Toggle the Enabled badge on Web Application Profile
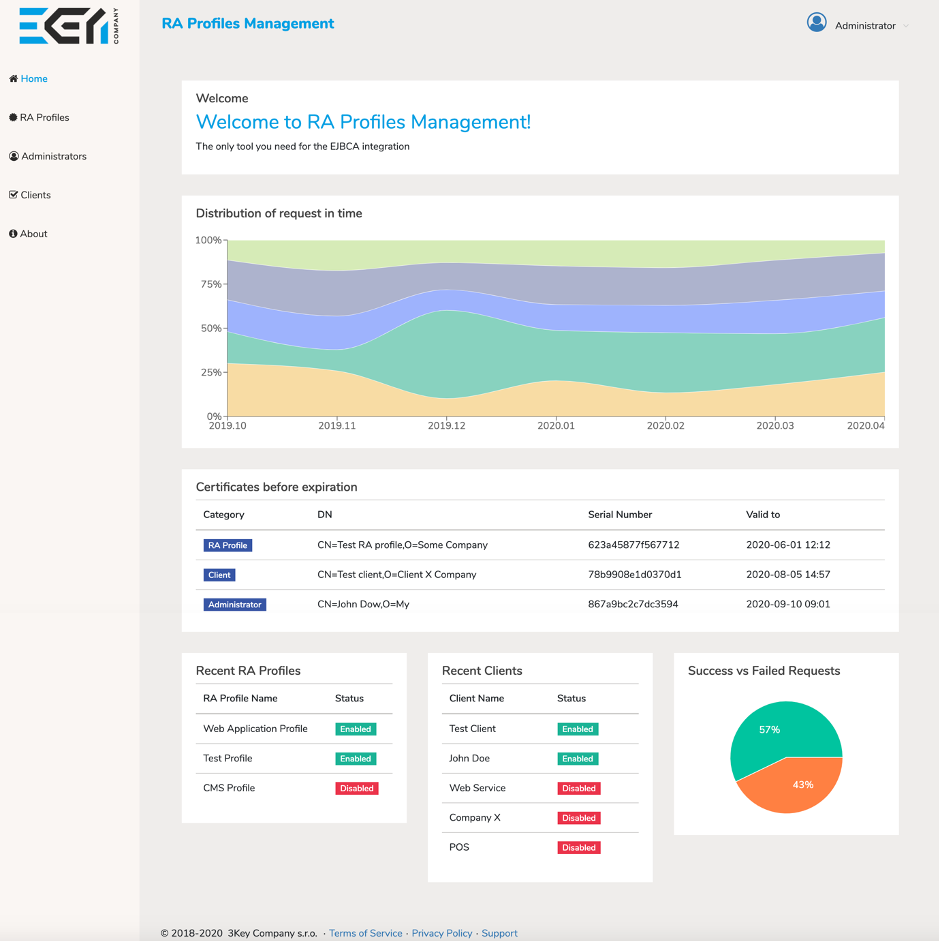This screenshot has height=941, width=939. (x=355, y=728)
